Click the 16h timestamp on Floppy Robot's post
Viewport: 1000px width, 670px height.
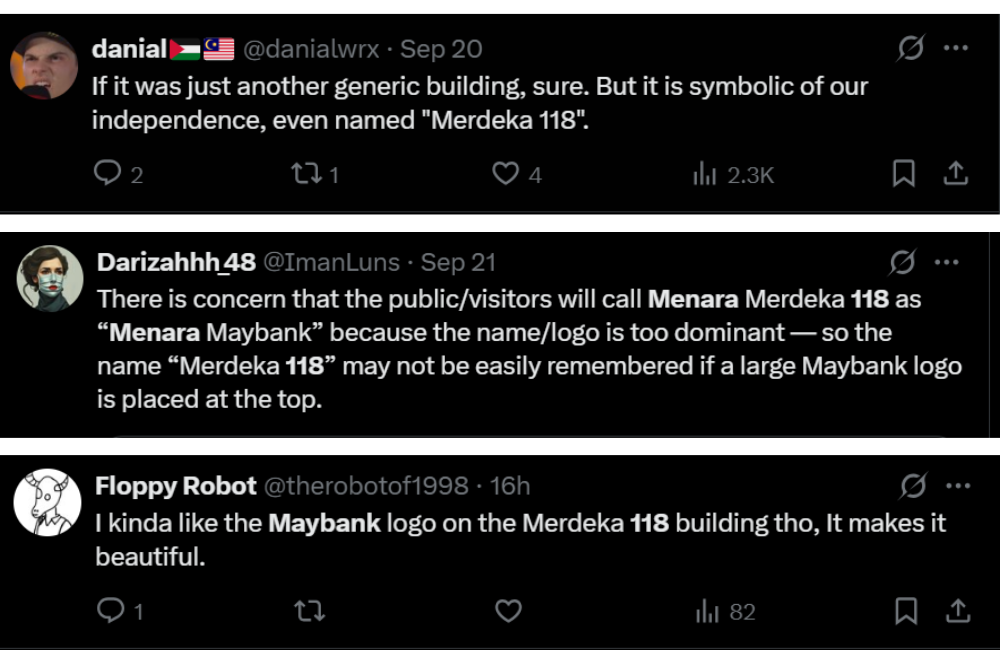[508, 485]
